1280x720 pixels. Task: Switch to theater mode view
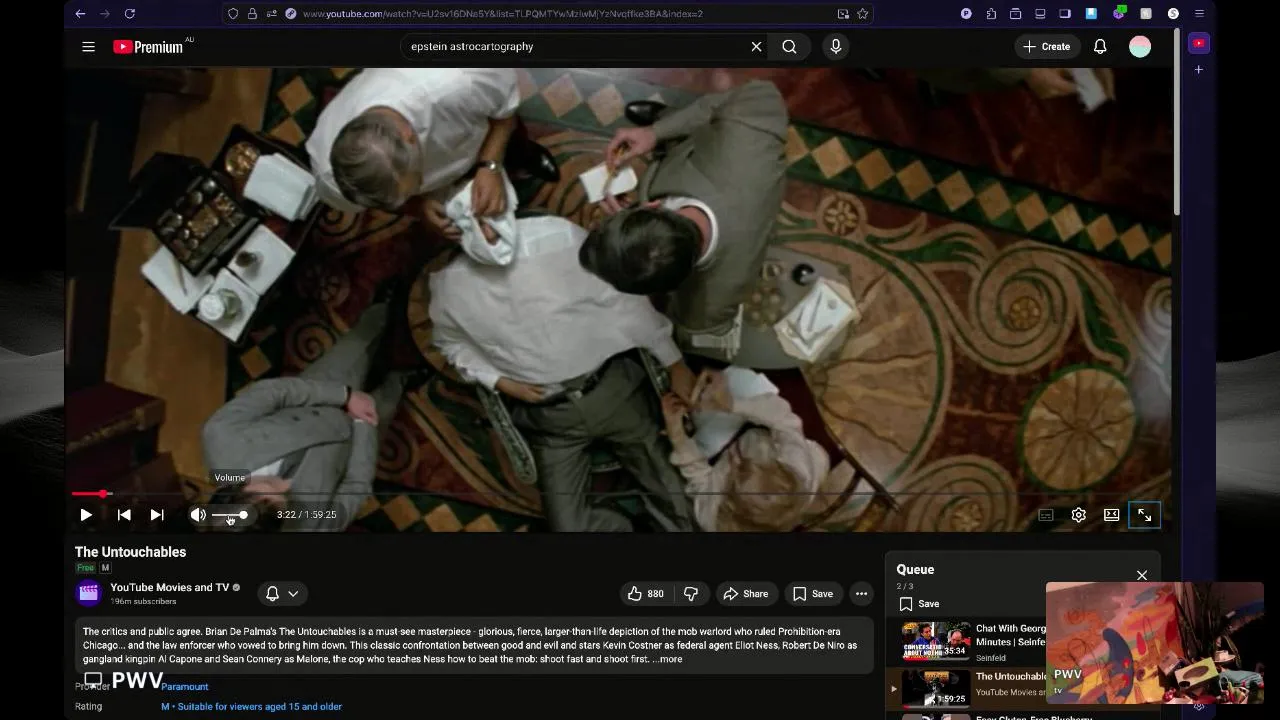click(x=1112, y=515)
